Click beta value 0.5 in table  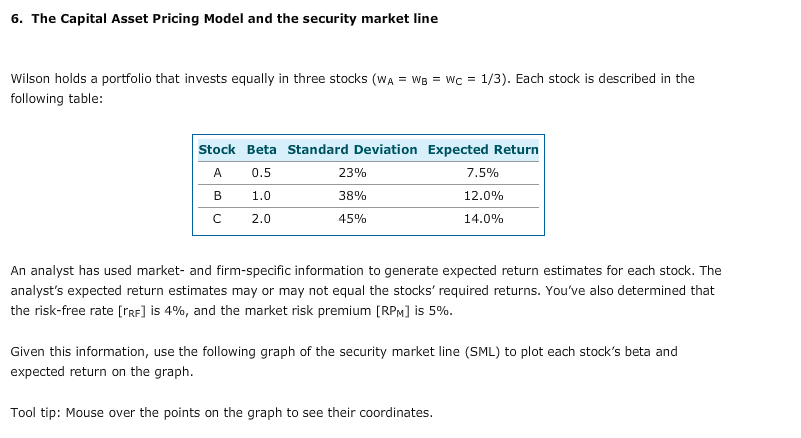point(261,173)
